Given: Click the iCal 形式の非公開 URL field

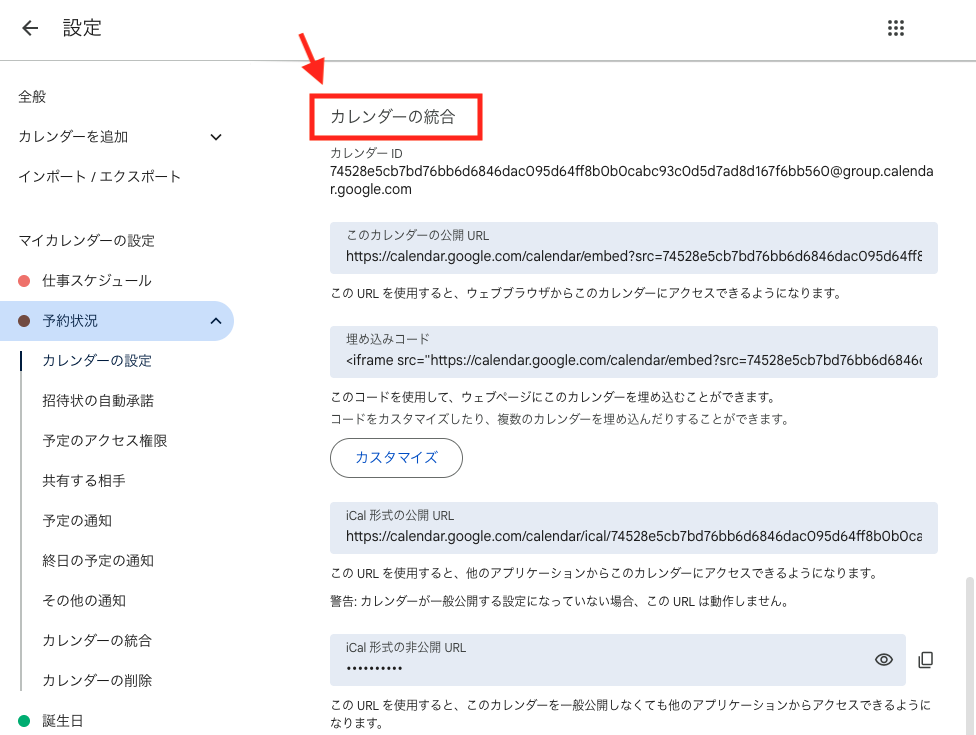Looking at the screenshot, I should (x=617, y=660).
